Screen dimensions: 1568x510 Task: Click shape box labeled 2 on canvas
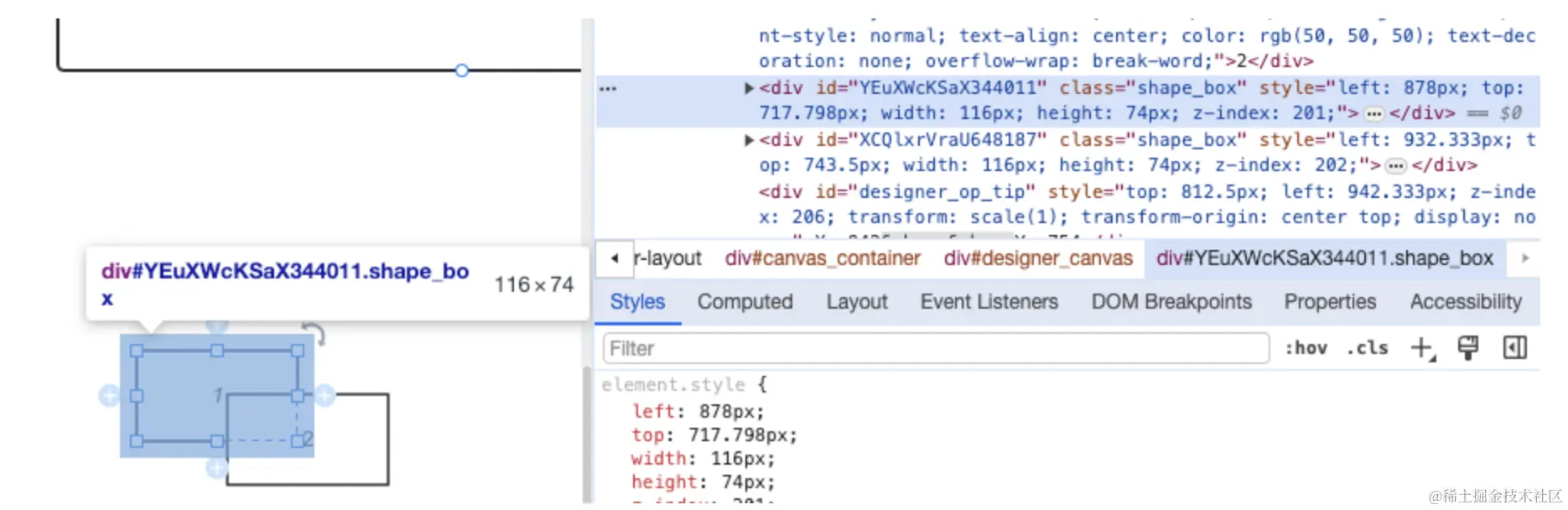pos(308,439)
